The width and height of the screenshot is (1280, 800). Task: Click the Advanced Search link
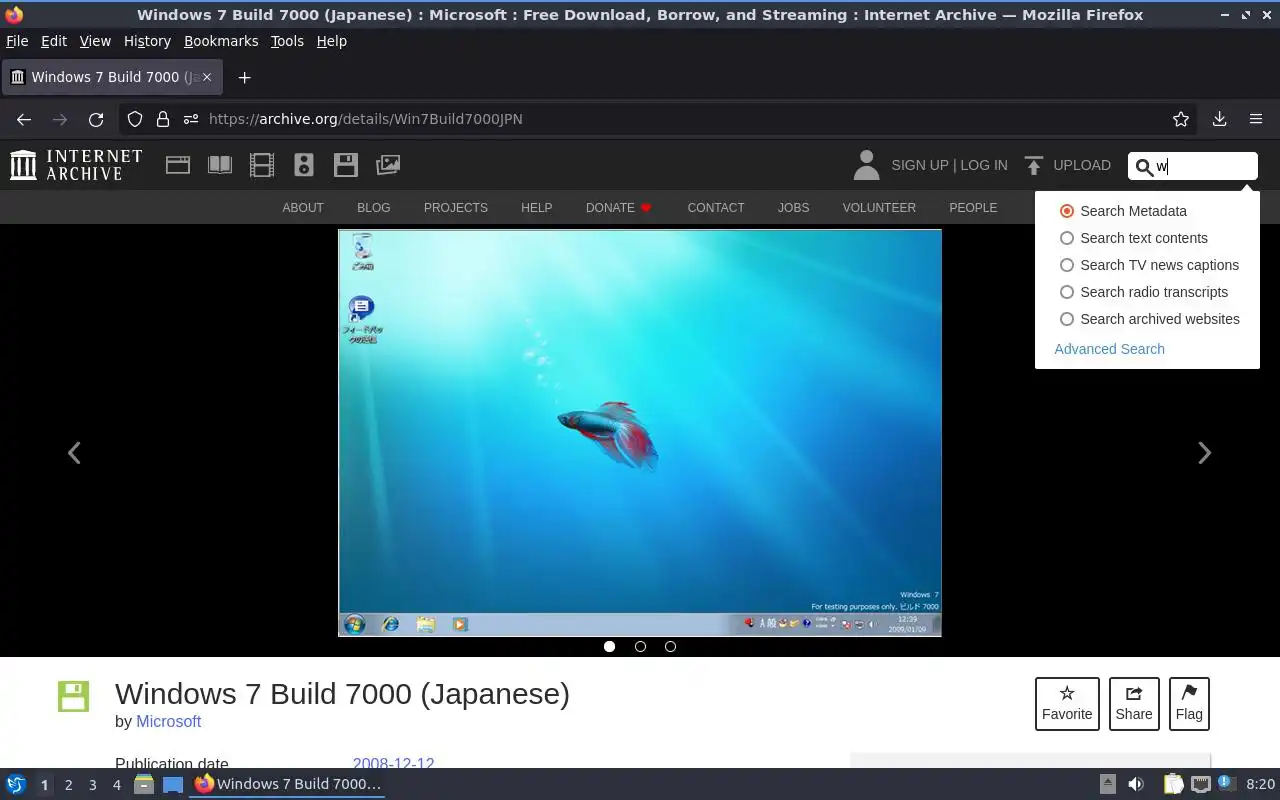(1109, 349)
